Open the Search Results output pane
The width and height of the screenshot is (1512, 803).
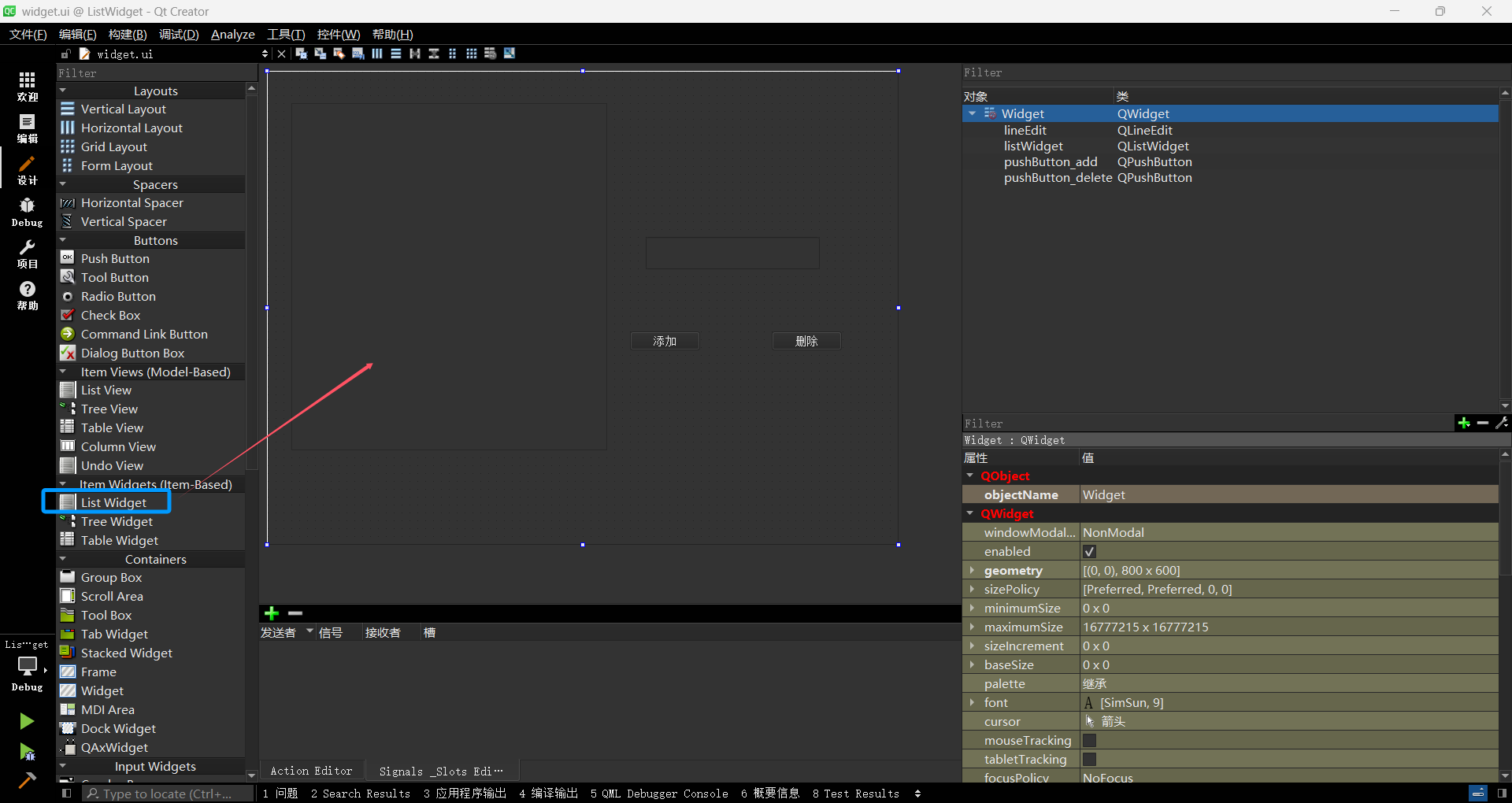[361, 794]
